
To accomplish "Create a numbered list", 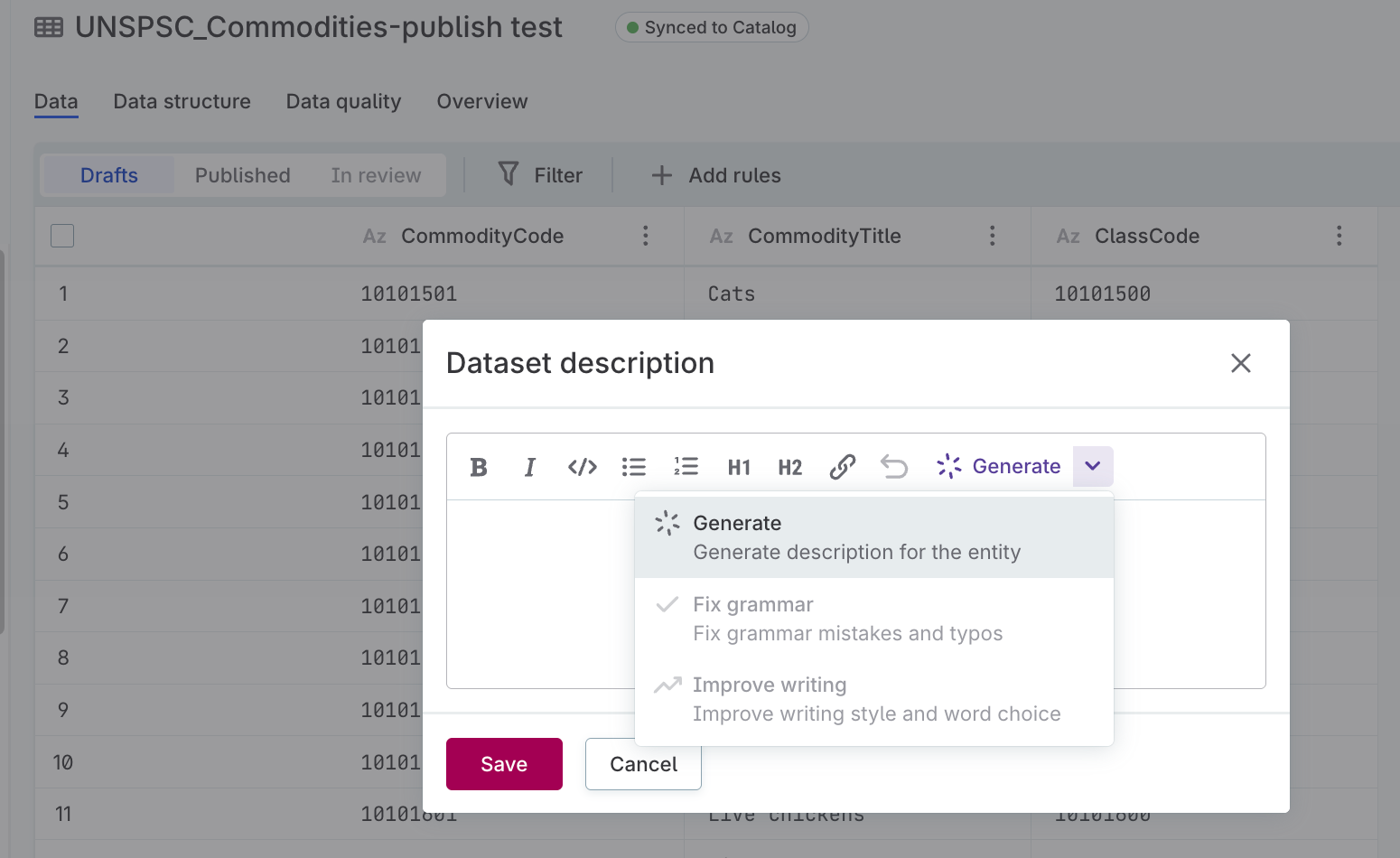I will 686,467.
